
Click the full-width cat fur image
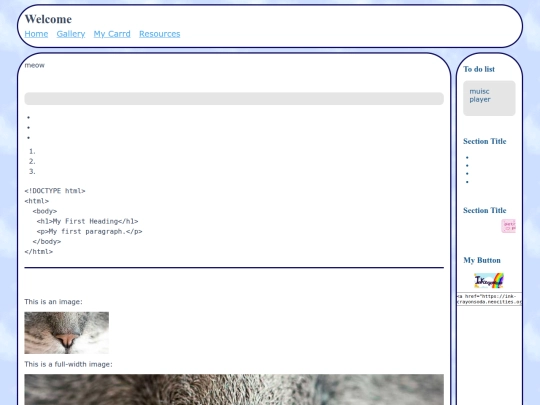pyautogui.click(x=234, y=390)
